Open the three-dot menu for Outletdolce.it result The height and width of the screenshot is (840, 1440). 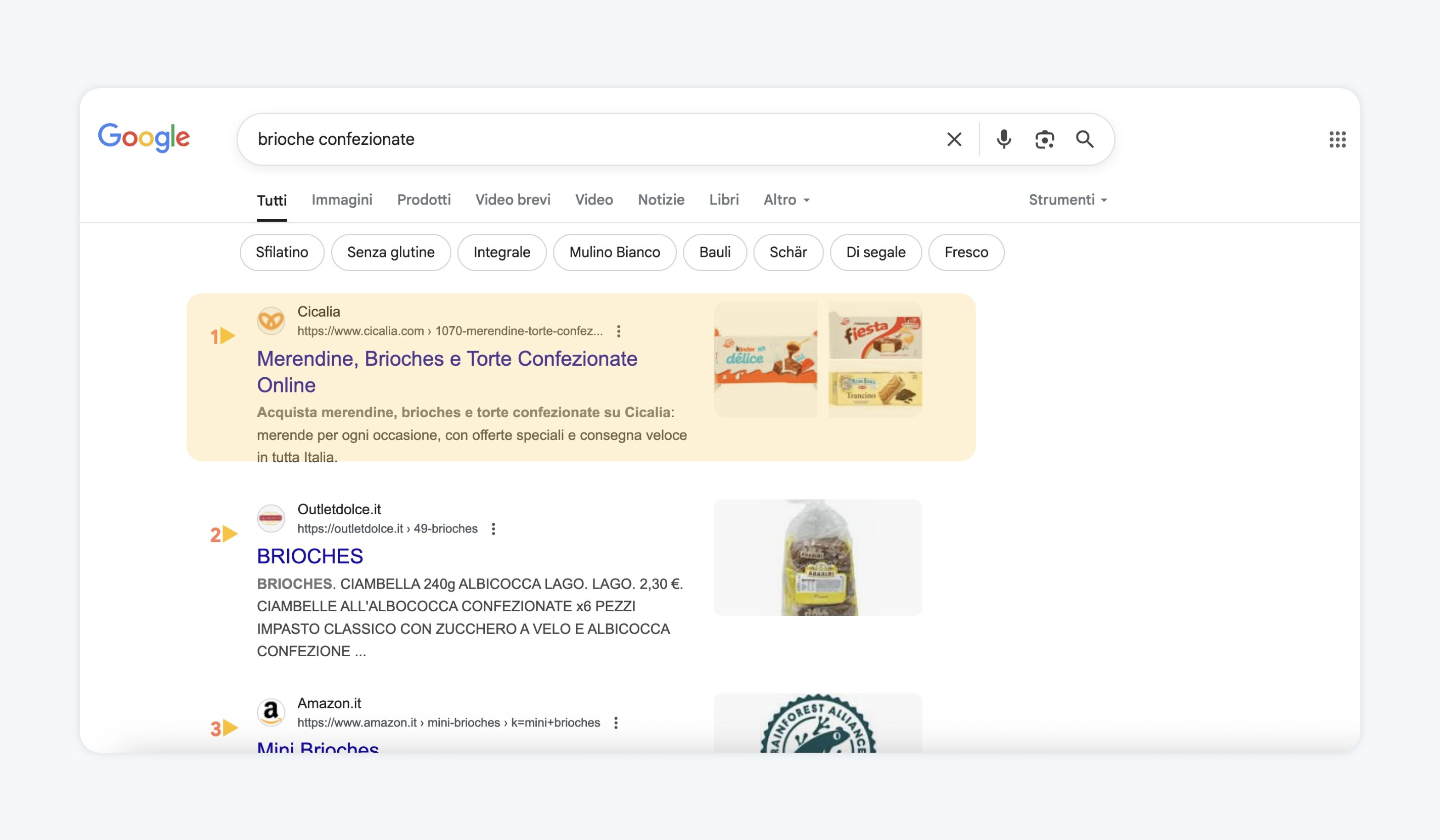coord(493,529)
